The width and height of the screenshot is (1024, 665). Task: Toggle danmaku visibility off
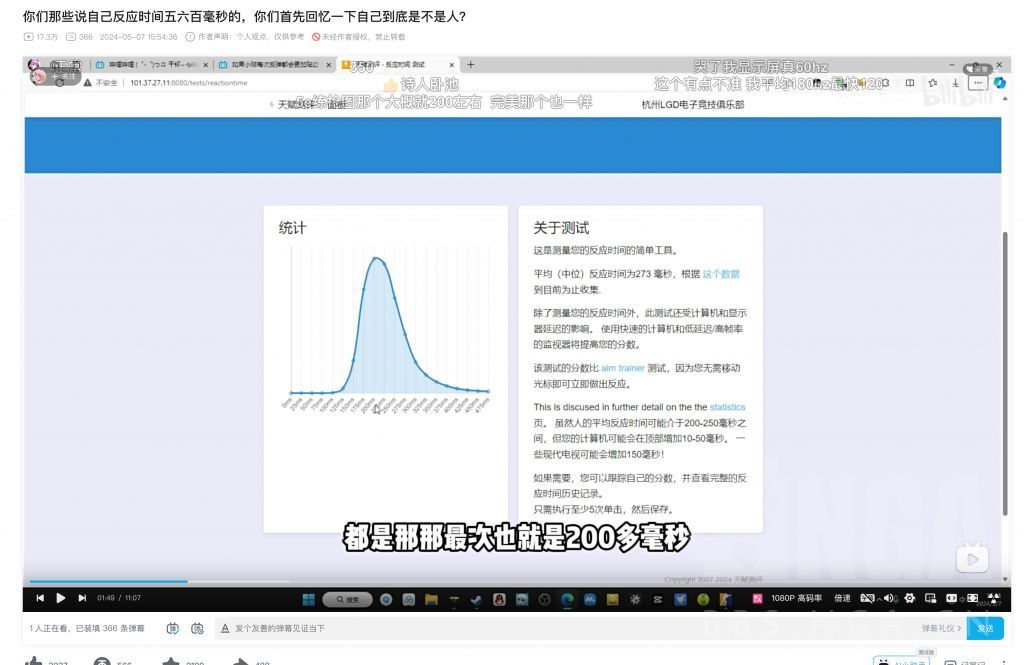pyautogui.click(x=866, y=598)
